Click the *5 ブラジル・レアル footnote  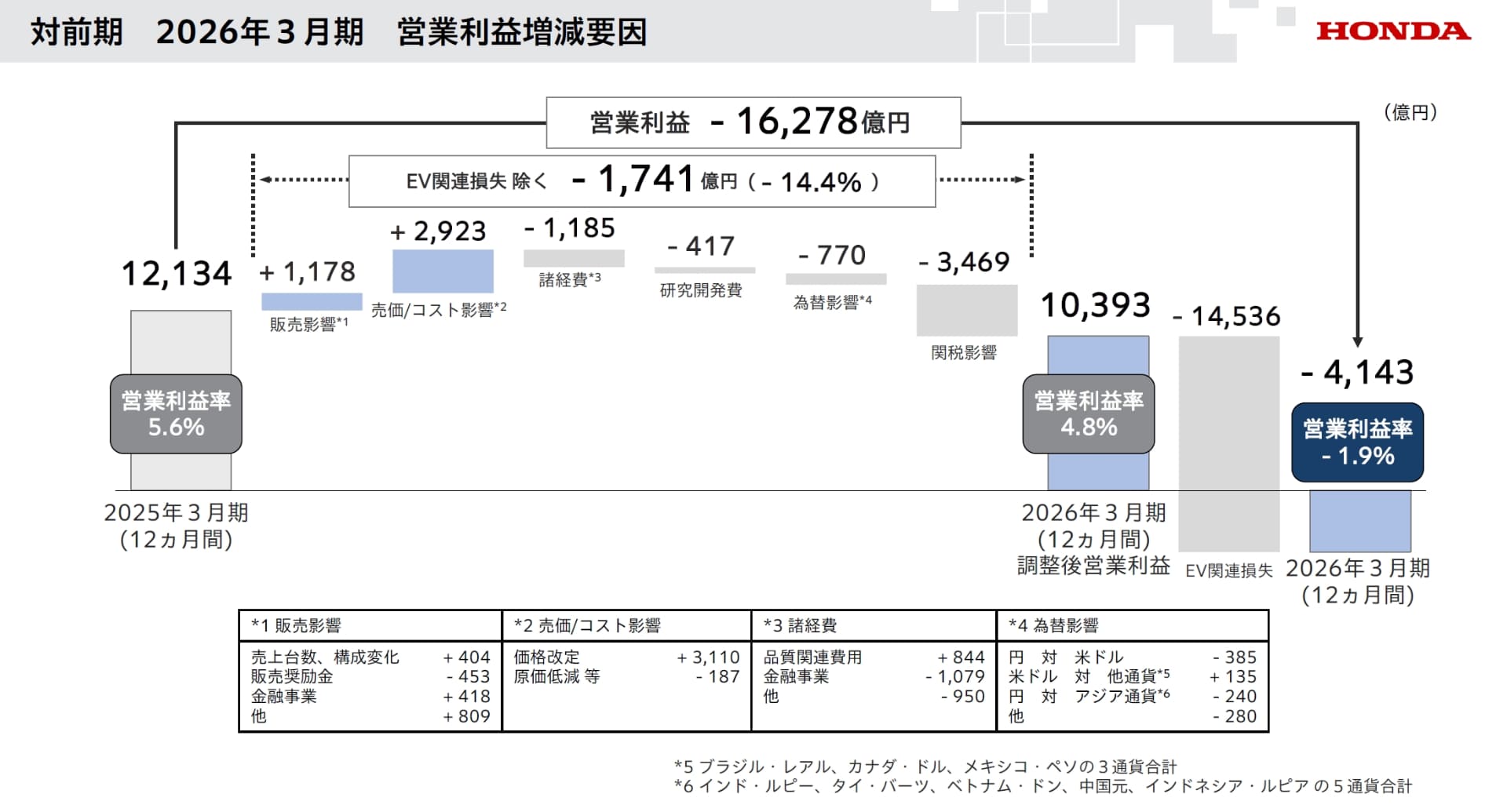[x=926, y=766]
